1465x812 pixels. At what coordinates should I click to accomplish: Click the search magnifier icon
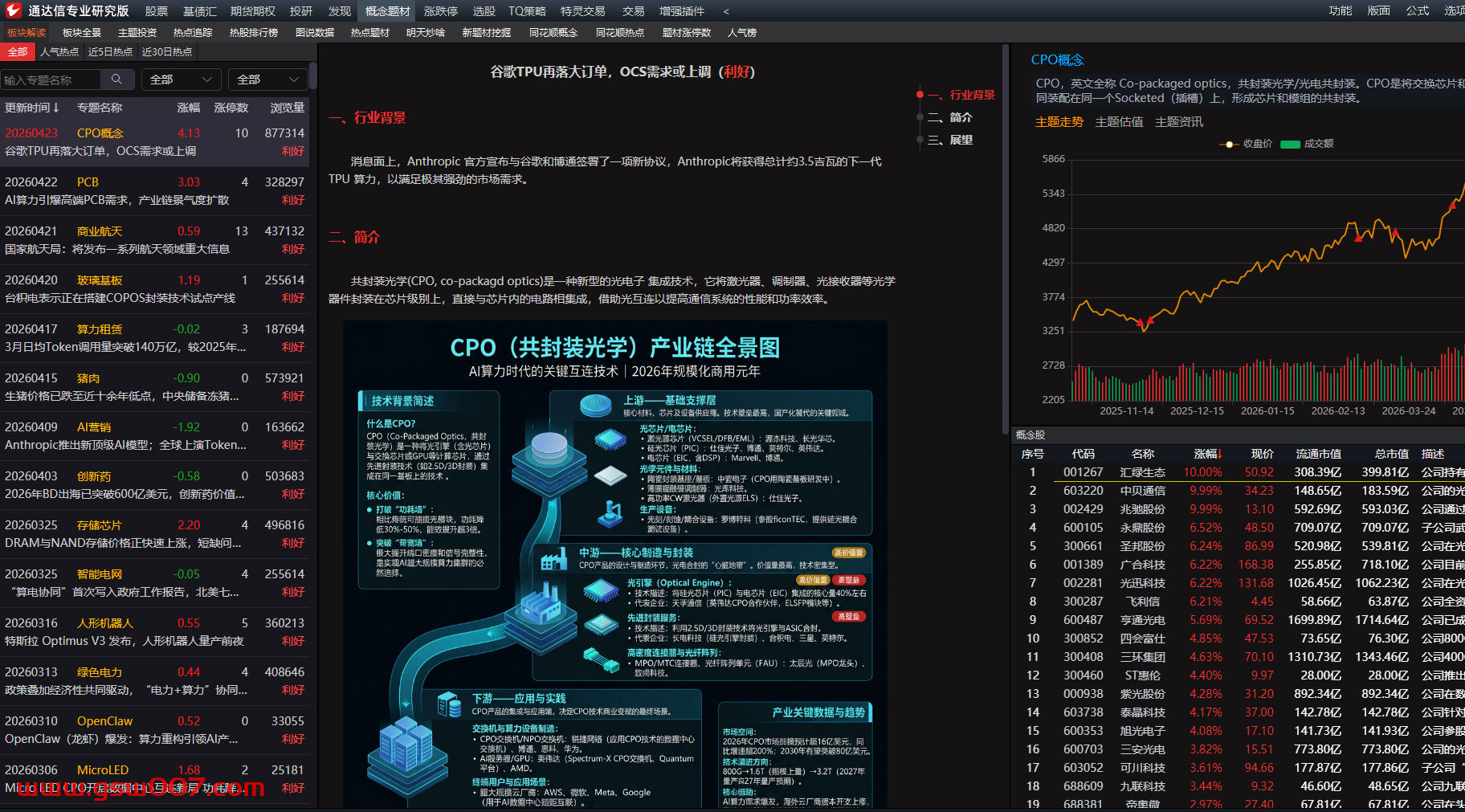pos(116,80)
